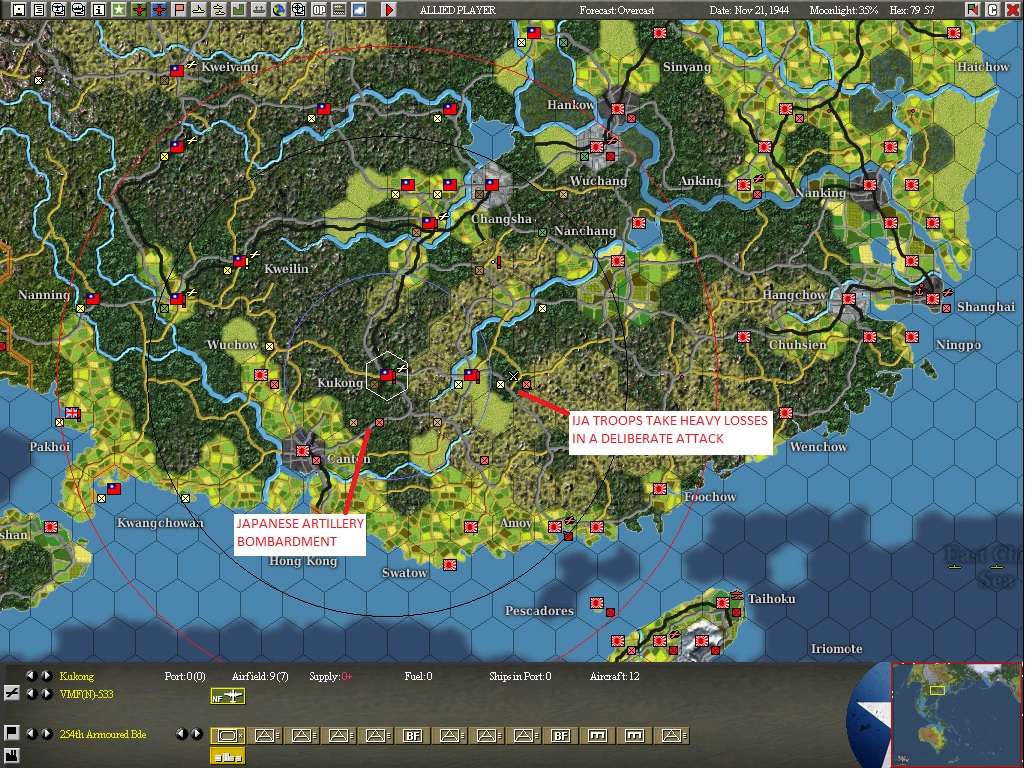This screenshot has height=768, width=1032.
Task: Click the world minimap thumbnail
Action: (x=956, y=714)
